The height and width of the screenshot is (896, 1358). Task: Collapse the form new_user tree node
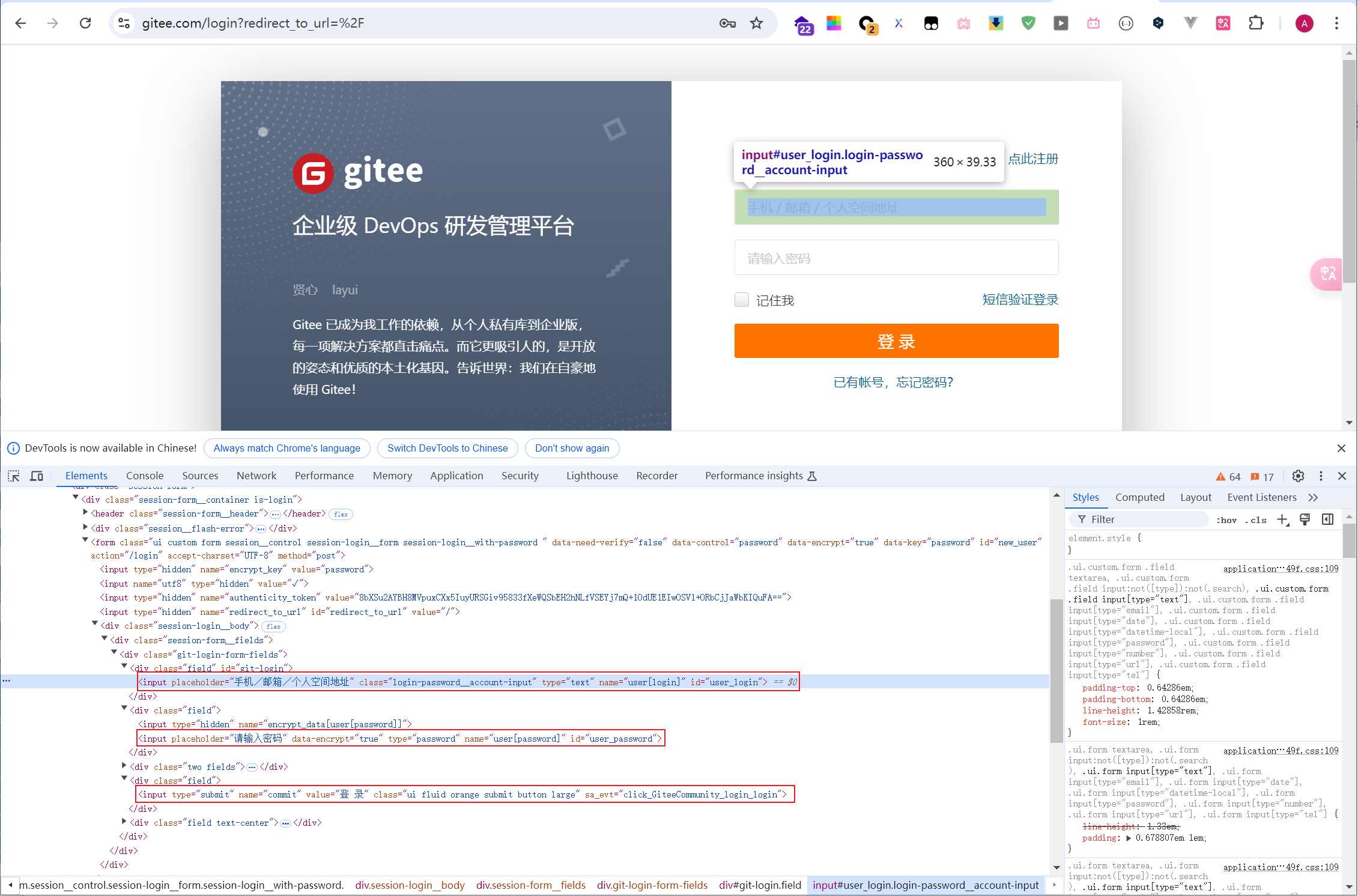[85, 540]
